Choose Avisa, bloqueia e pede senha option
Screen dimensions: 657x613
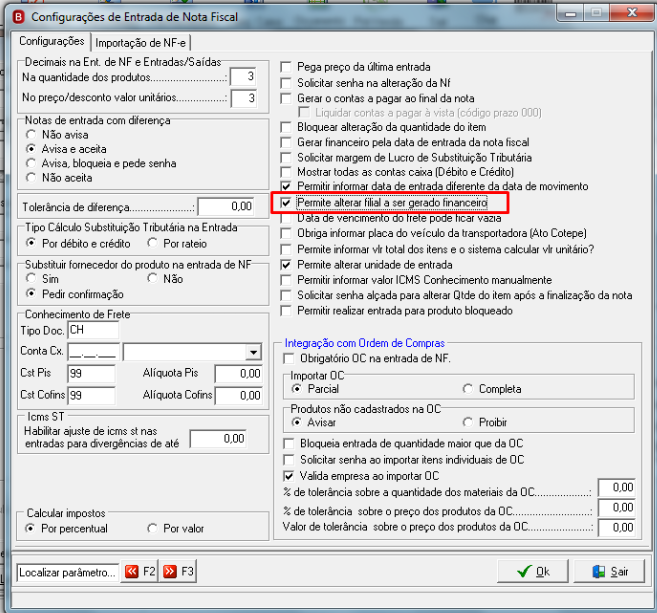[x=31, y=163]
